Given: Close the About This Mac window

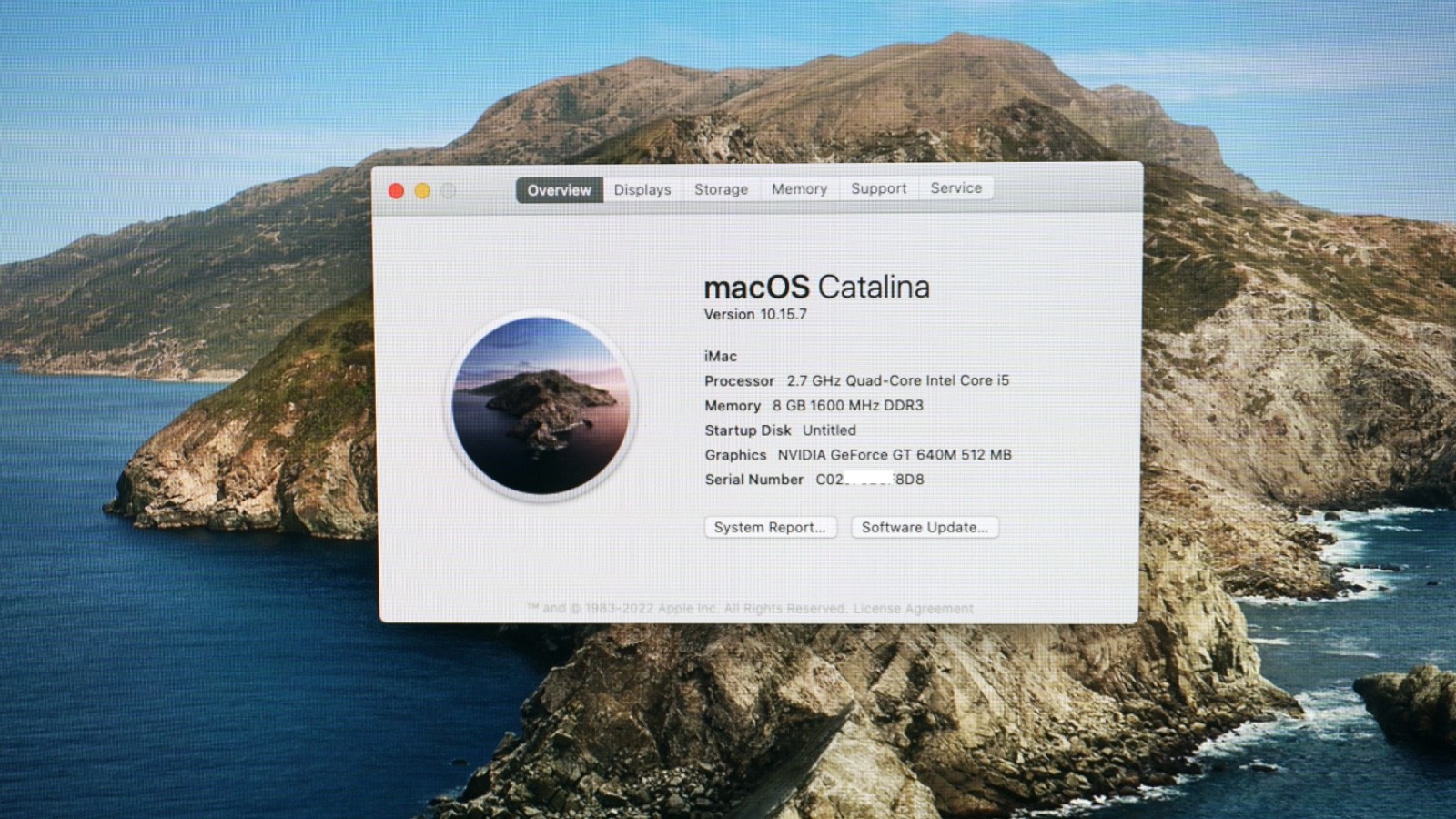Looking at the screenshot, I should pos(396,191).
